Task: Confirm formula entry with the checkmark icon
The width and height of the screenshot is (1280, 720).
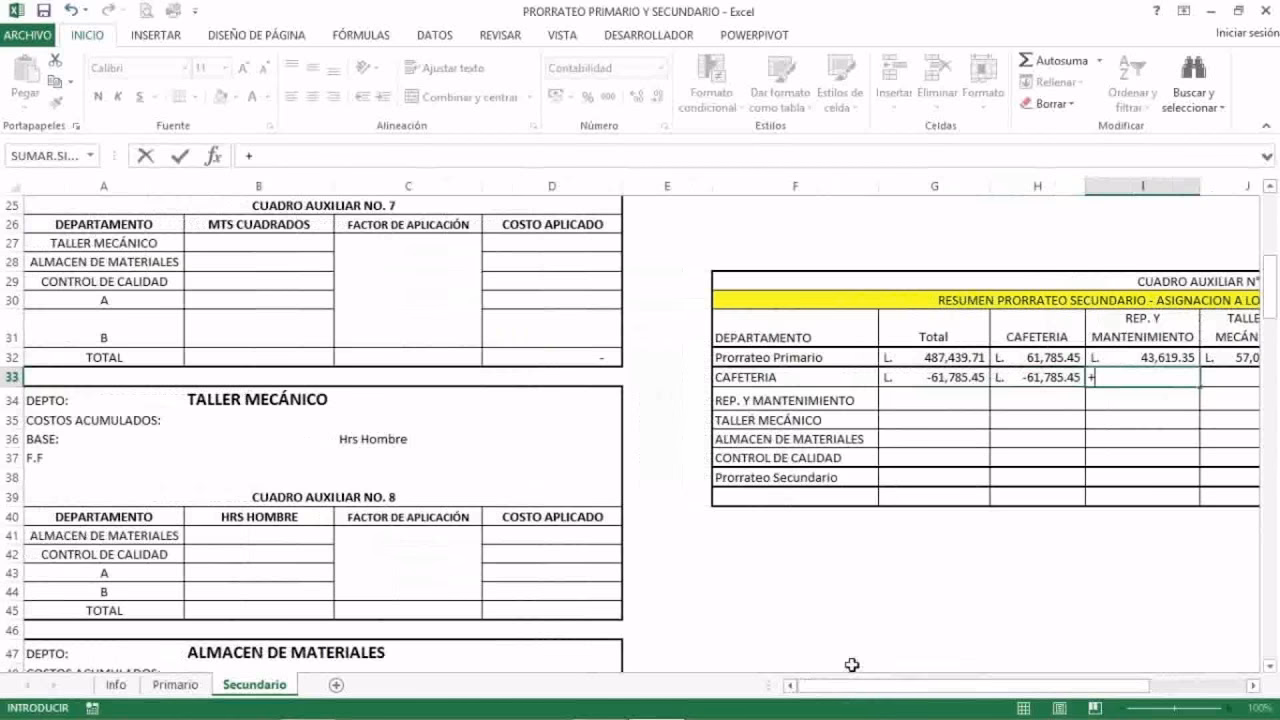Action: (x=180, y=156)
